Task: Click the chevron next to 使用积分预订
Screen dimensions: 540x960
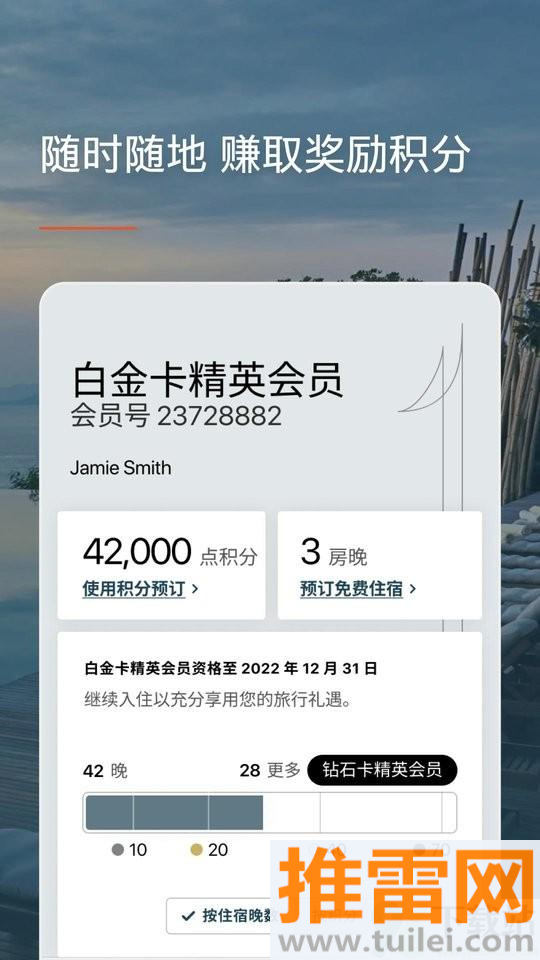Action: tap(195, 589)
